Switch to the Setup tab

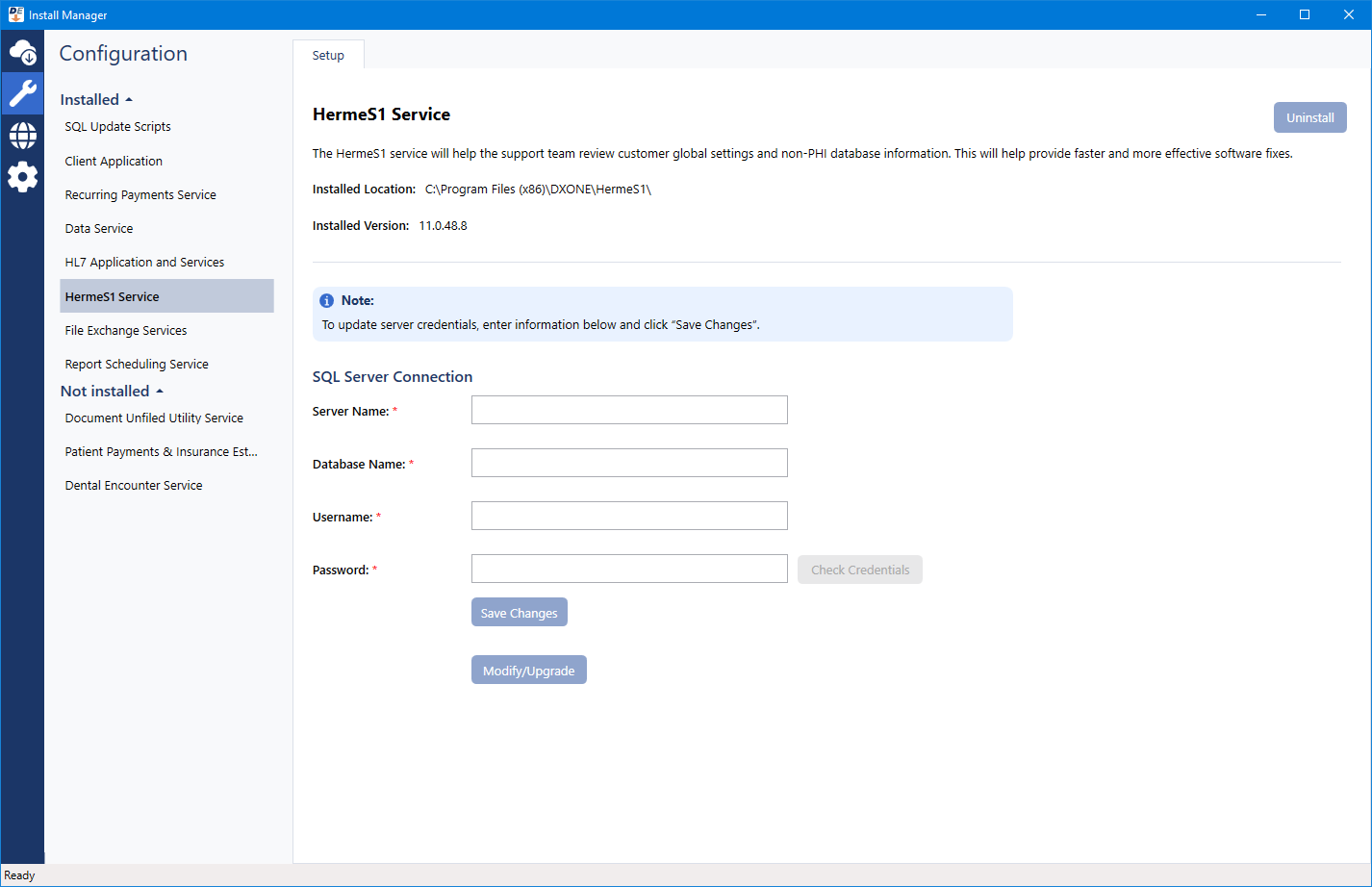(x=328, y=56)
